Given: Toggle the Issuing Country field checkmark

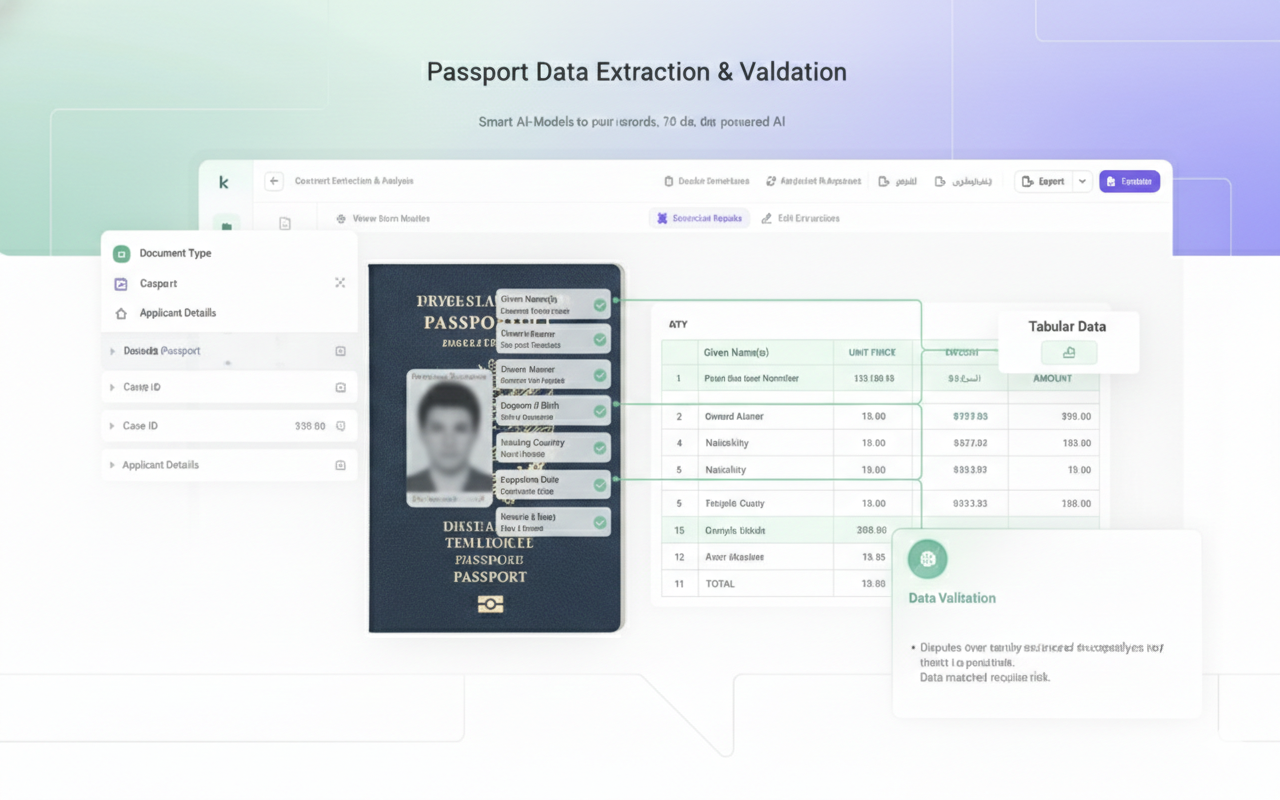Looking at the screenshot, I should click(600, 448).
